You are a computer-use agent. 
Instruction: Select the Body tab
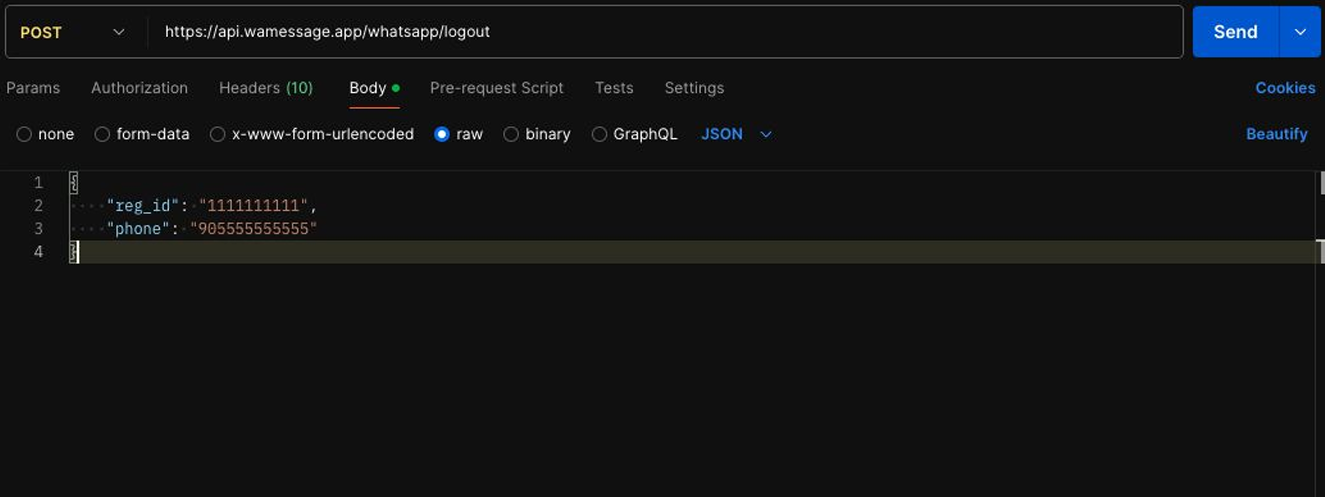374,88
